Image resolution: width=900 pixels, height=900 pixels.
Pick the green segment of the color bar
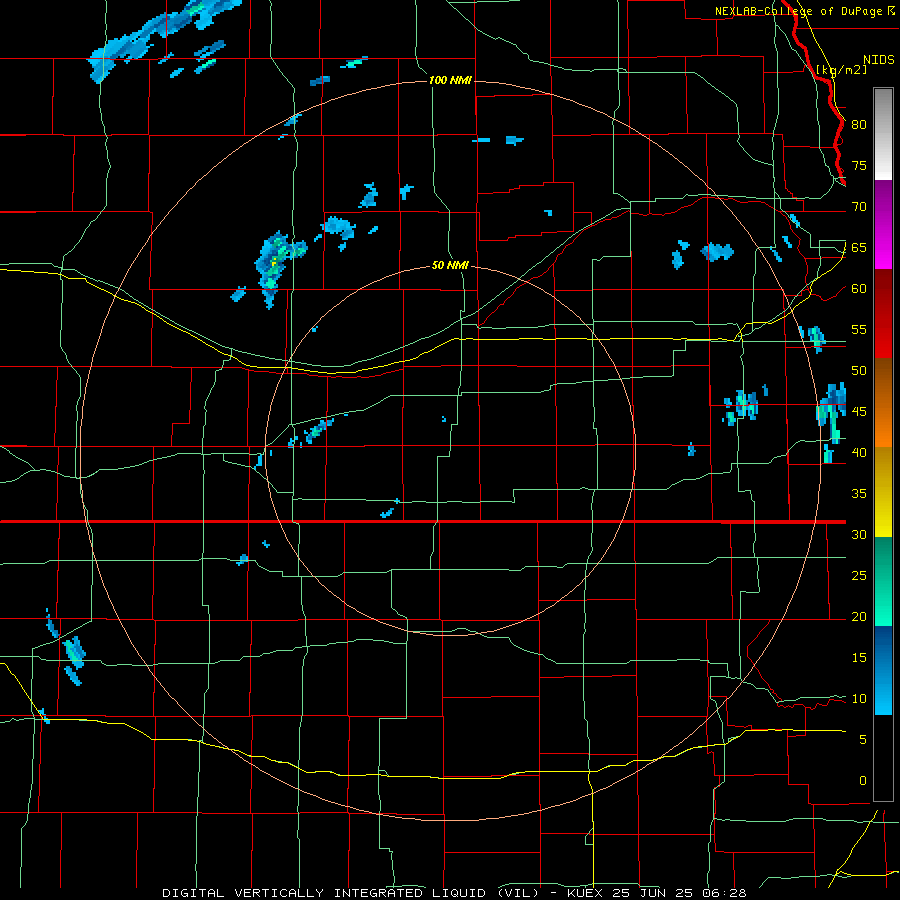[883, 581]
